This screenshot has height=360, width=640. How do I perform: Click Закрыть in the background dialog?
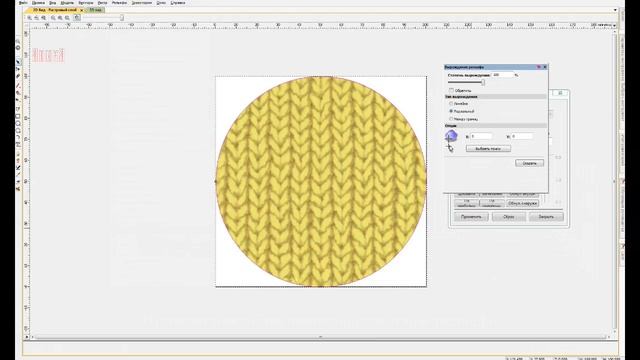[546, 217]
